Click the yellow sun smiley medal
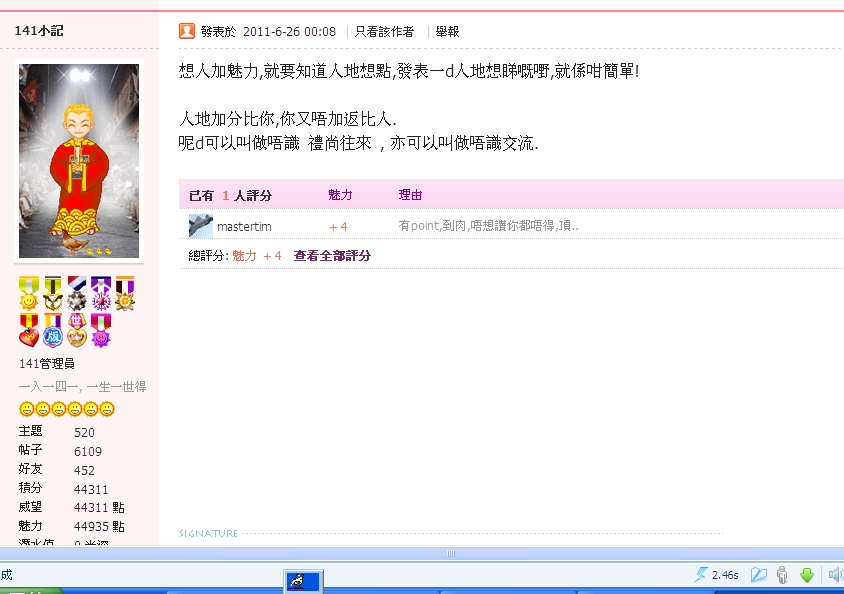The width and height of the screenshot is (844, 594). click(29, 293)
